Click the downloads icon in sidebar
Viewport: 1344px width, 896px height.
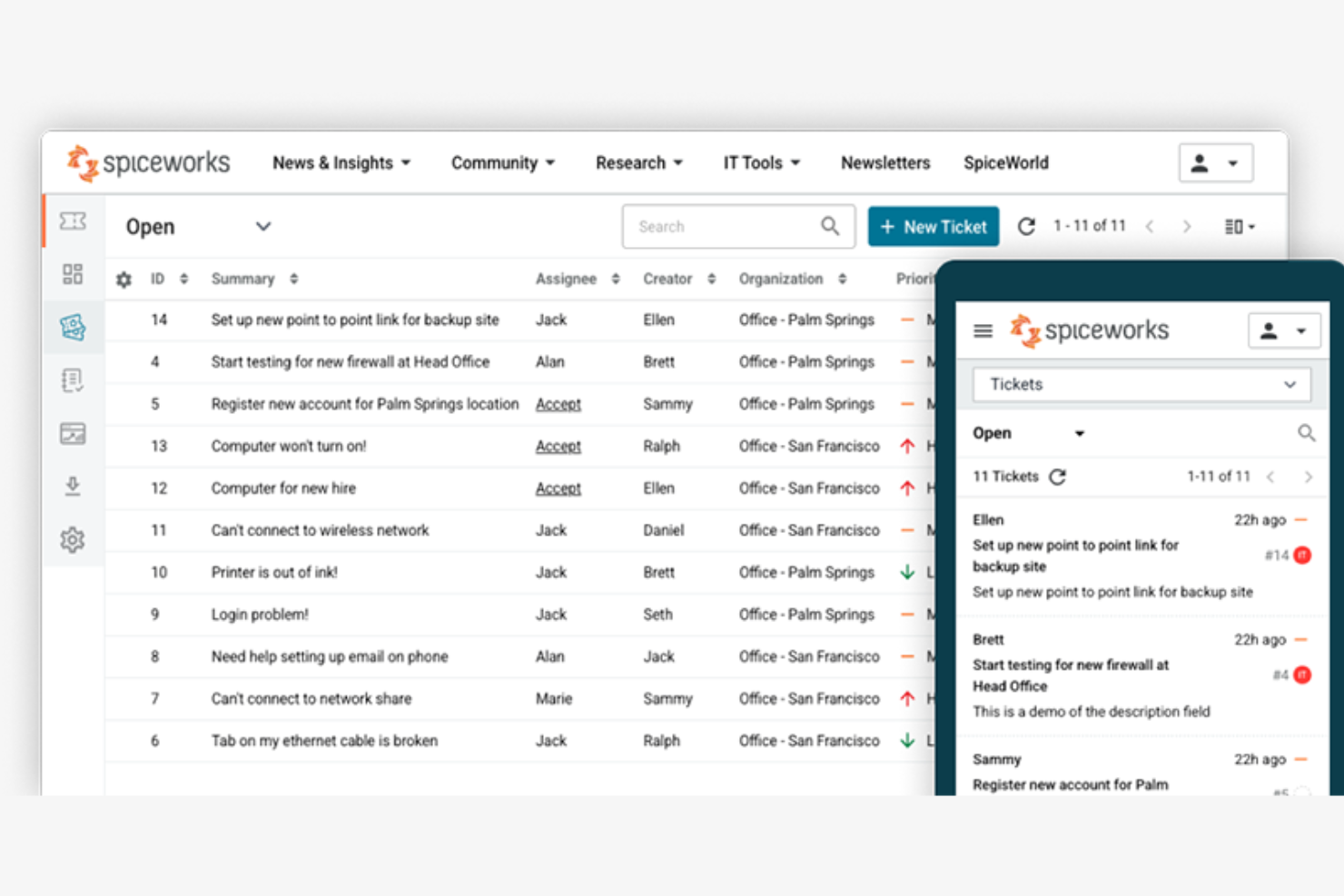(x=73, y=487)
